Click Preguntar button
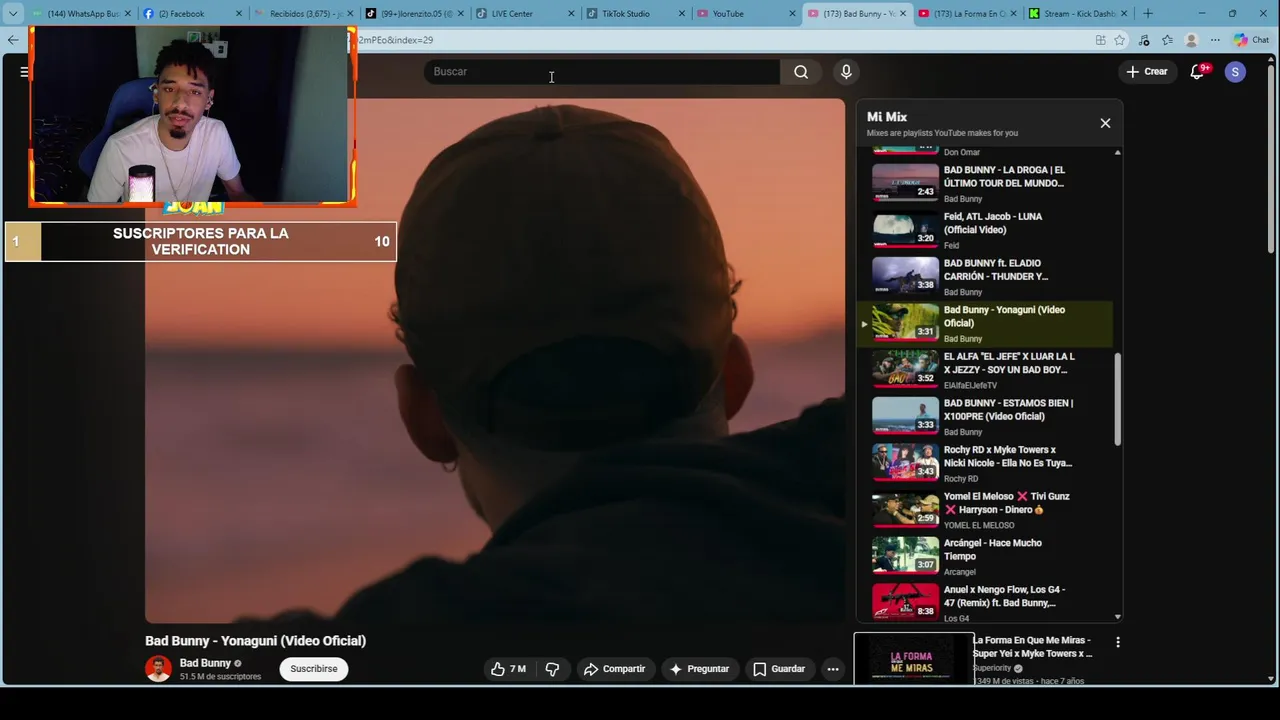The image size is (1280, 720). coord(699,669)
